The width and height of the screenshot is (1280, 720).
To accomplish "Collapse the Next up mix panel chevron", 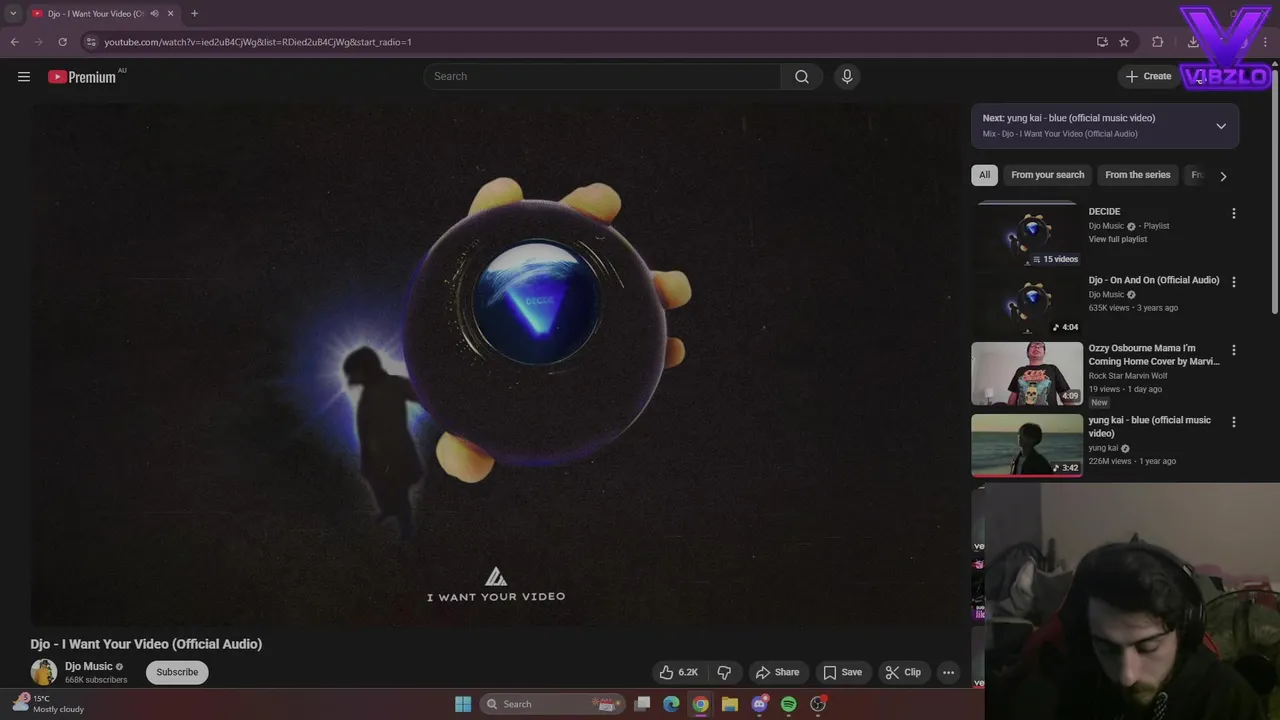I will tap(1221, 126).
